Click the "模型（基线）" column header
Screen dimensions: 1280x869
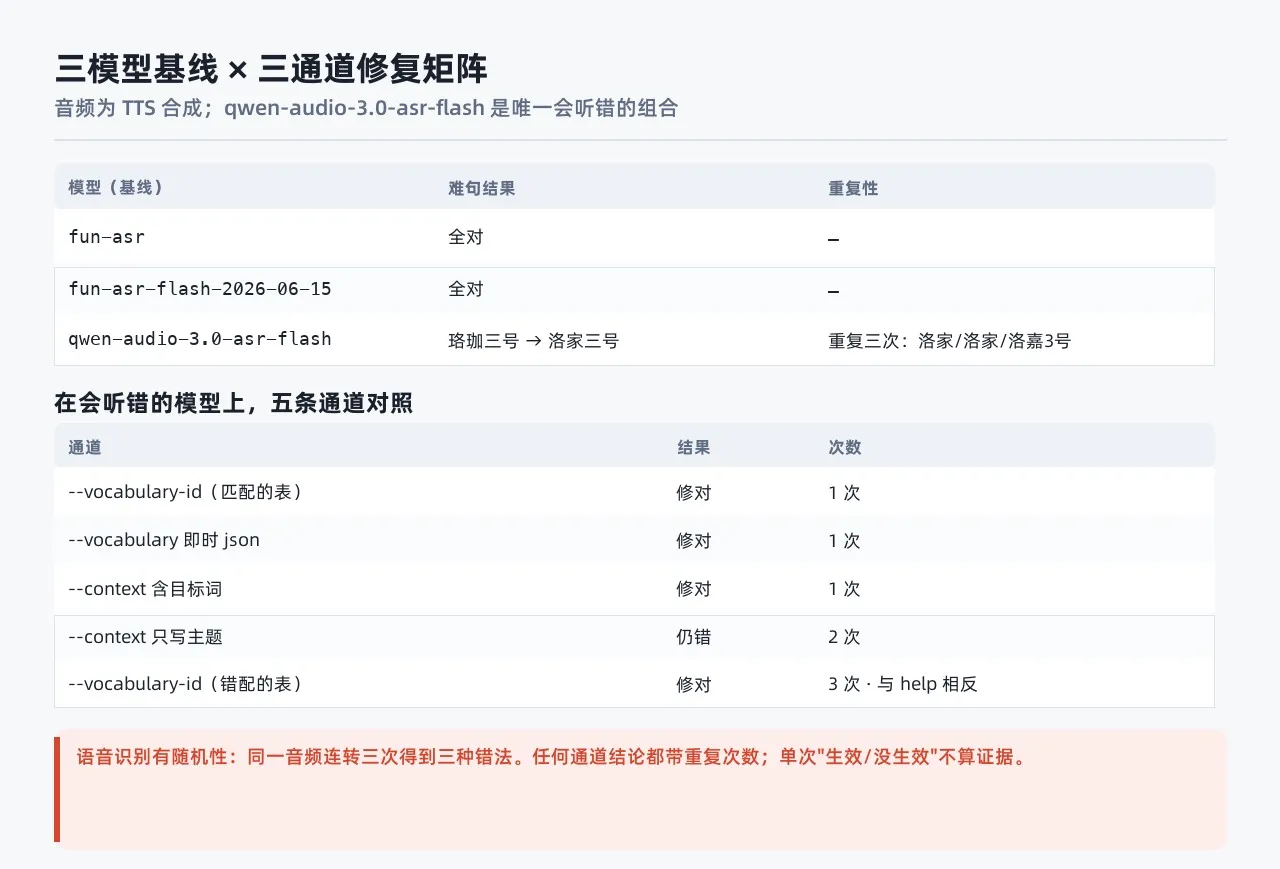click(x=116, y=188)
